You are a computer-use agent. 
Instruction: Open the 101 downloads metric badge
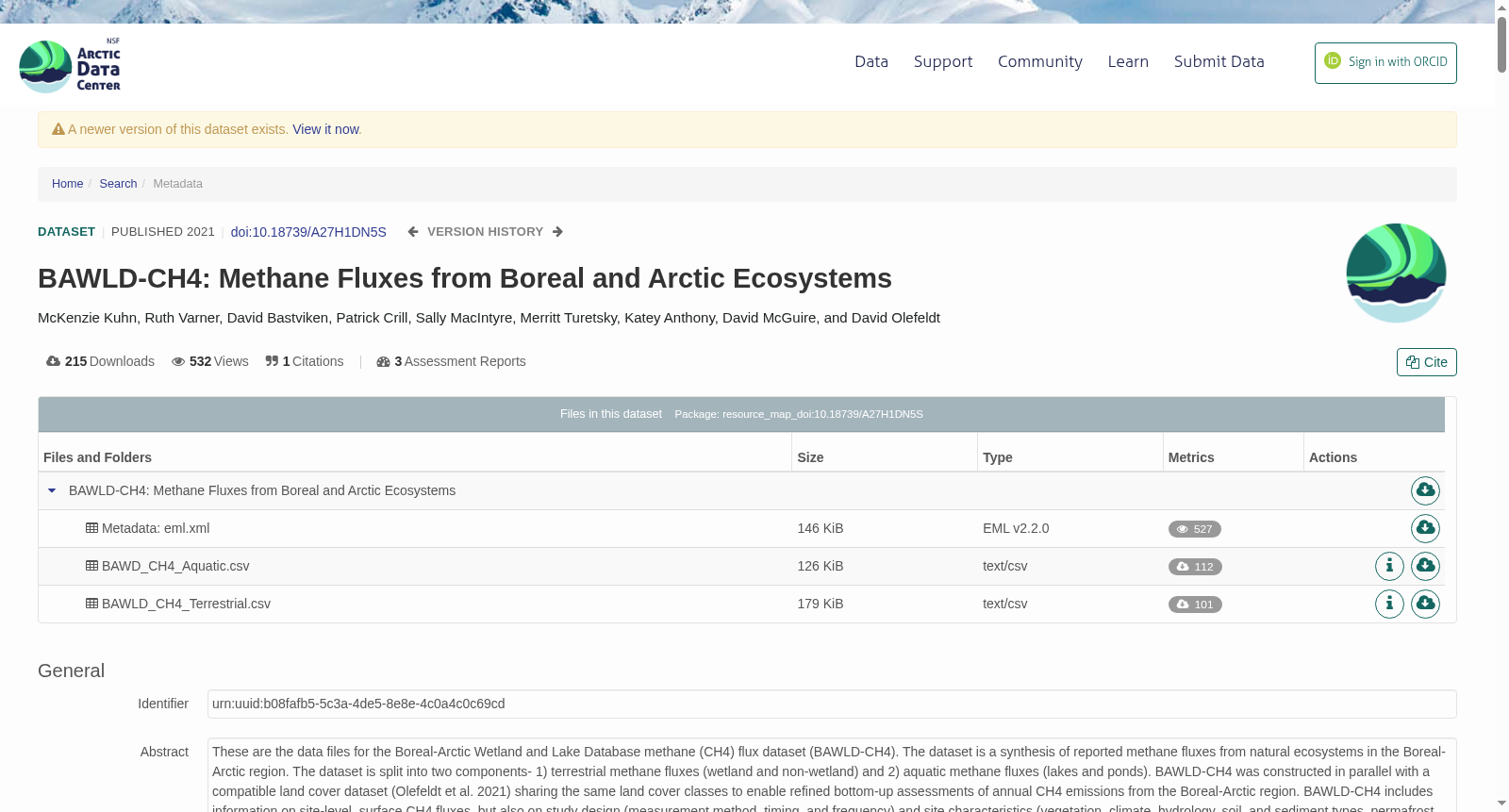point(1195,605)
